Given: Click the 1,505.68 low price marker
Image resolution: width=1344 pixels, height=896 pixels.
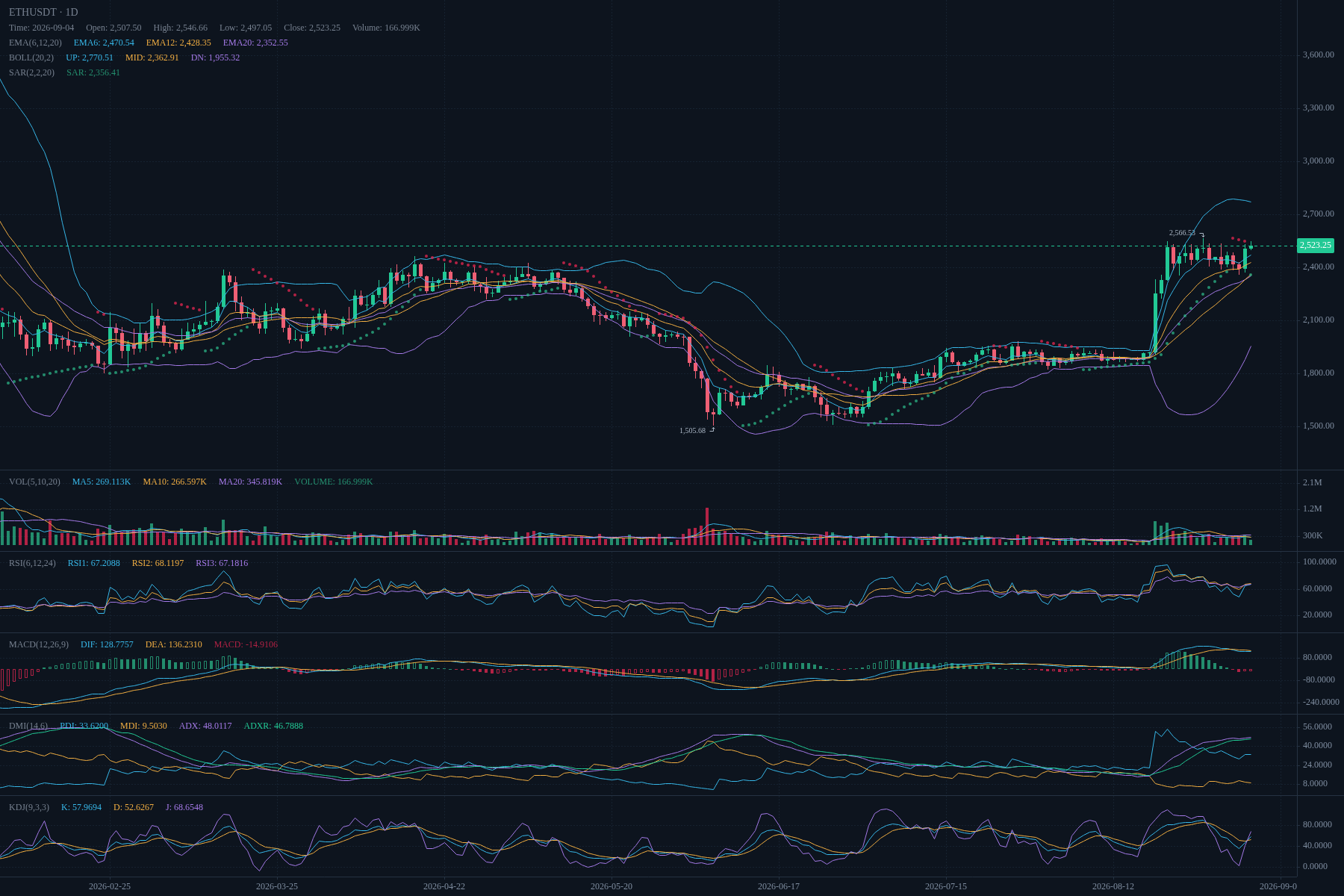Looking at the screenshot, I should [692, 431].
